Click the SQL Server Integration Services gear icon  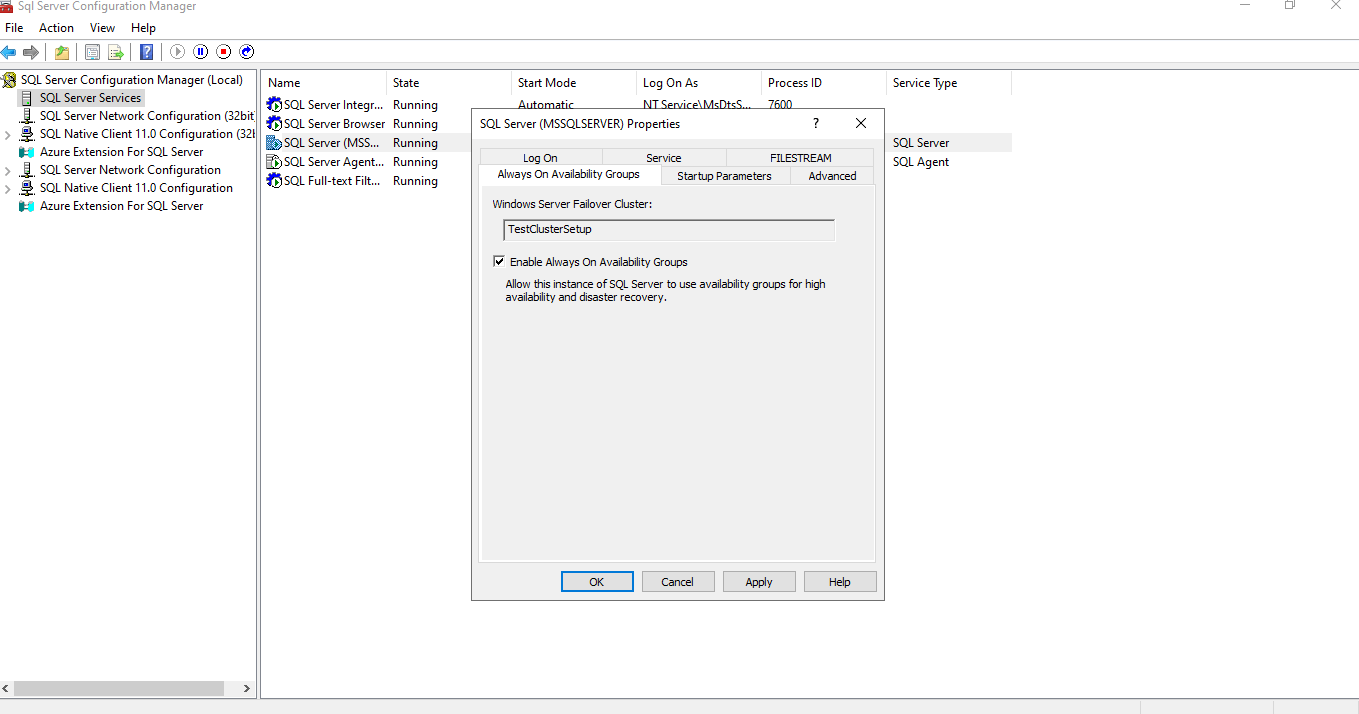pyautogui.click(x=274, y=105)
